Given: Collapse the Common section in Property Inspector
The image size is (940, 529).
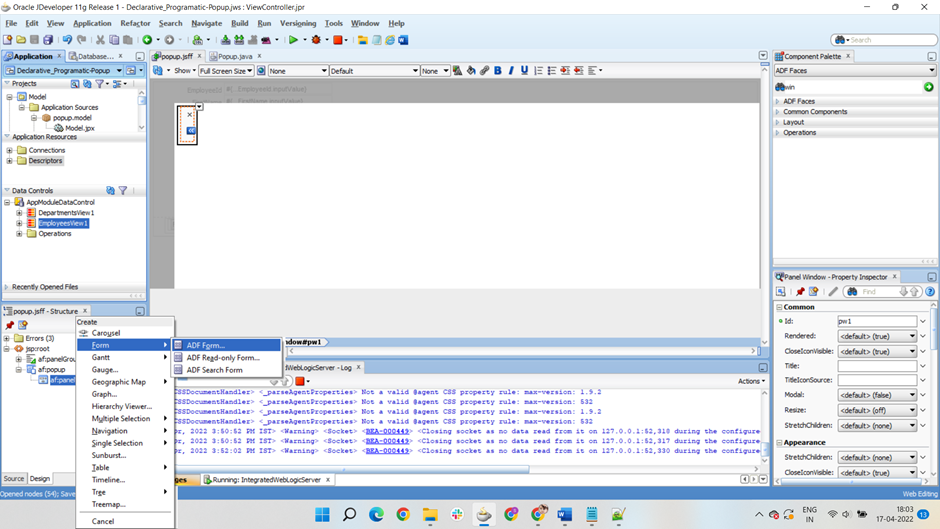Looking at the screenshot, I should point(779,307).
